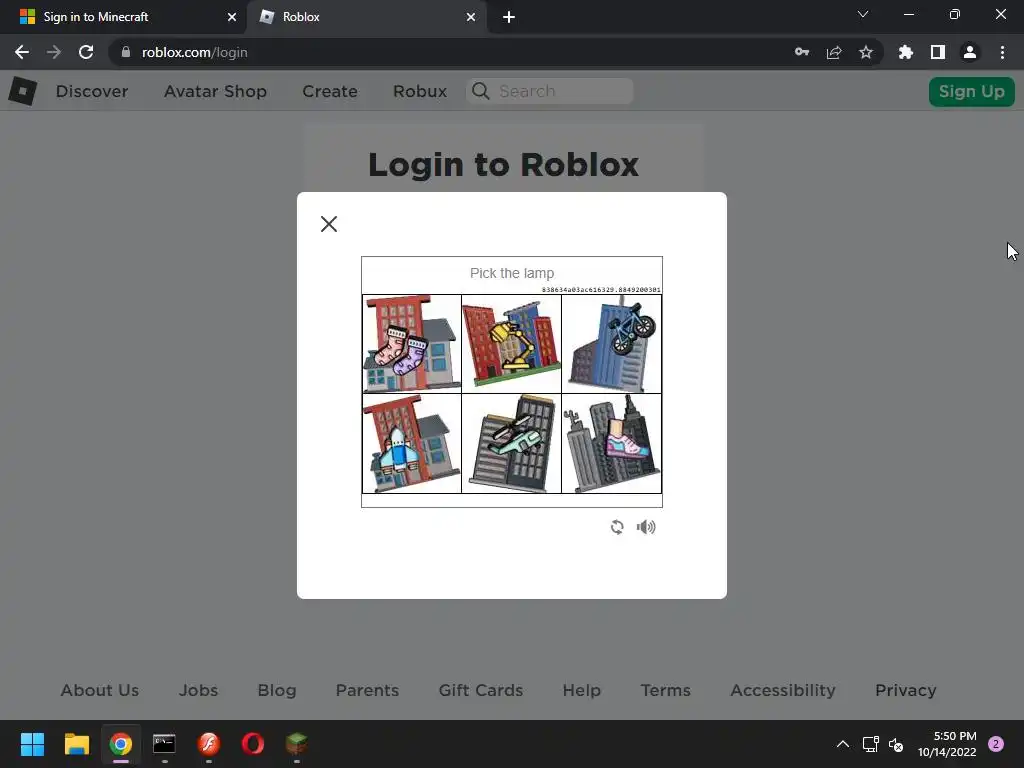Open Parents footer link

pos(367,690)
